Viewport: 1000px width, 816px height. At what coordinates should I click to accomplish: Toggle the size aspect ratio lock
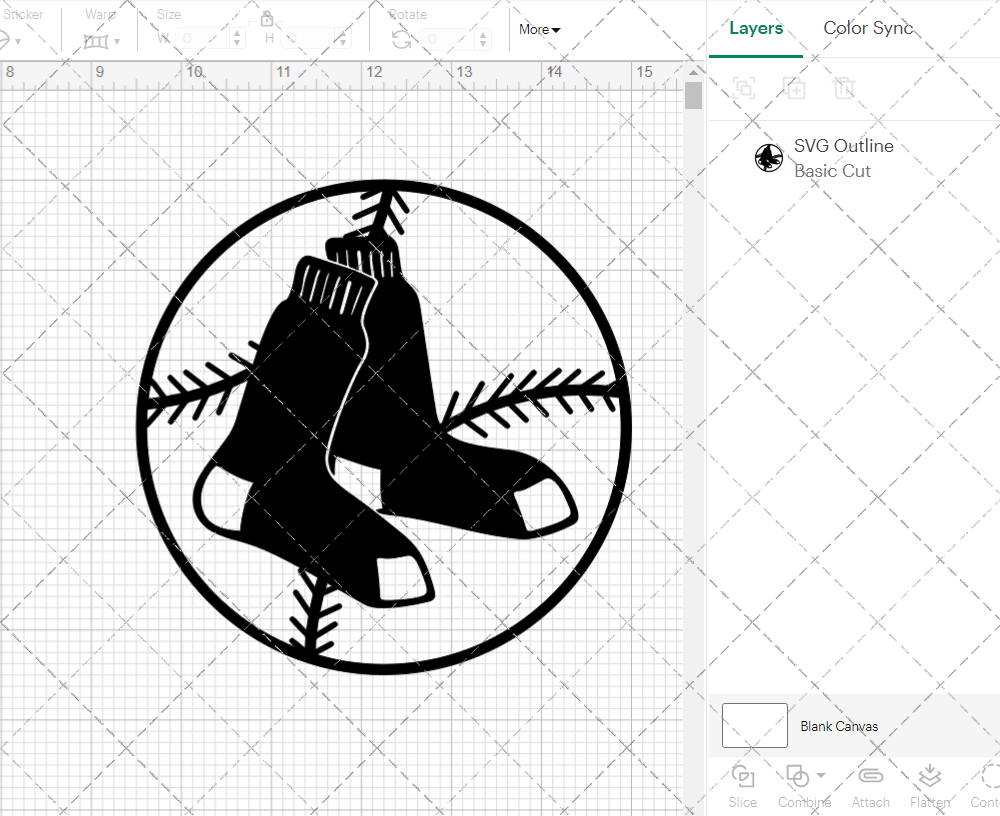click(x=267, y=18)
